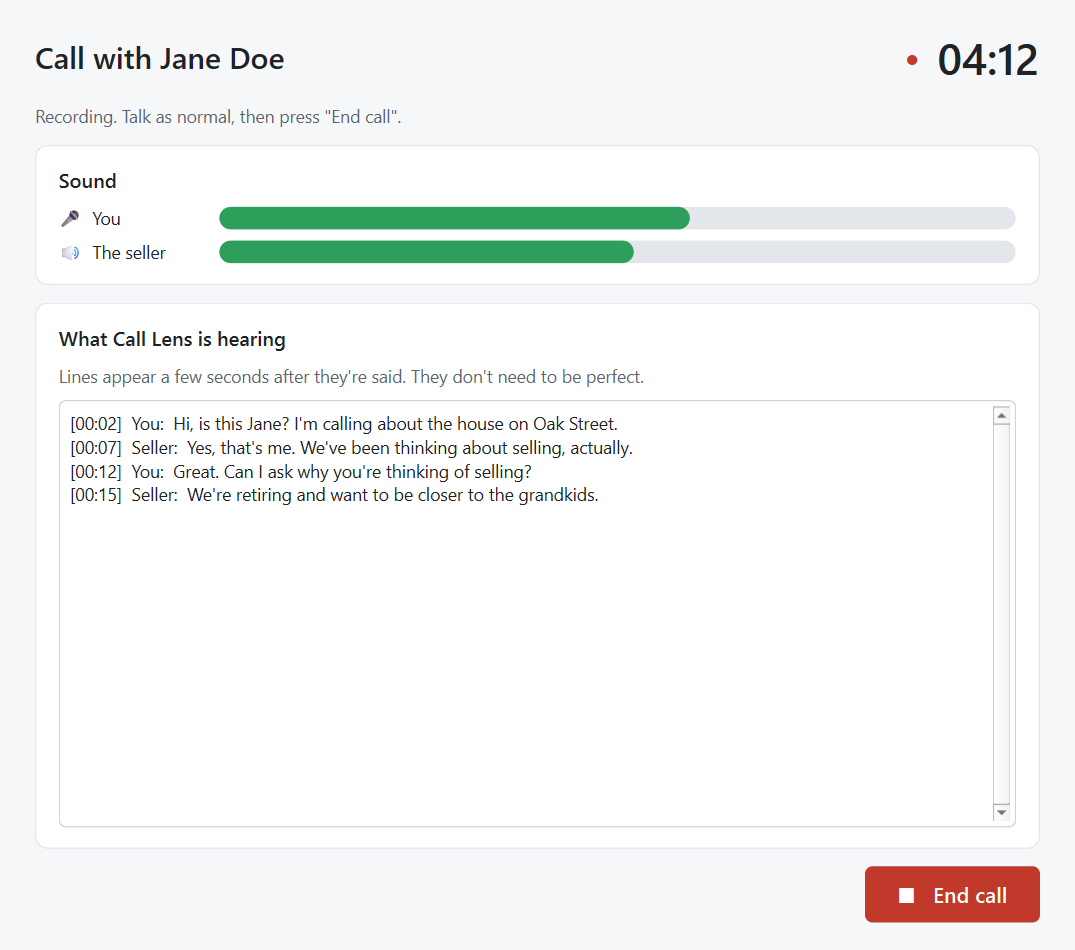Click the red recording indicator dot
The height and width of the screenshot is (950, 1075).
click(x=912, y=60)
